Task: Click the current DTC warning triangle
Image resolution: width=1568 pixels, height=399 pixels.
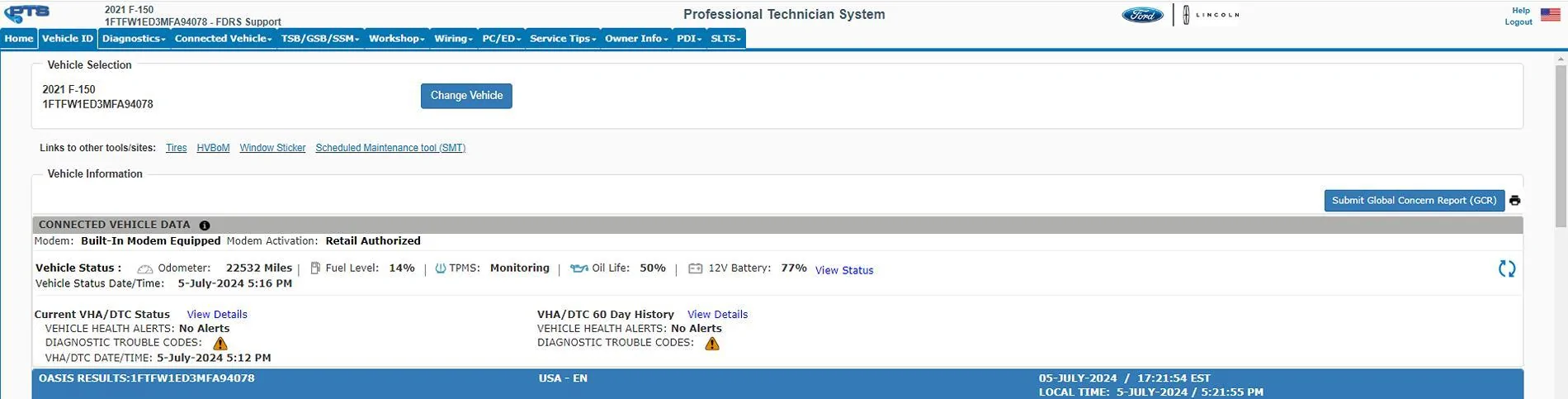Action: (x=220, y=344)
